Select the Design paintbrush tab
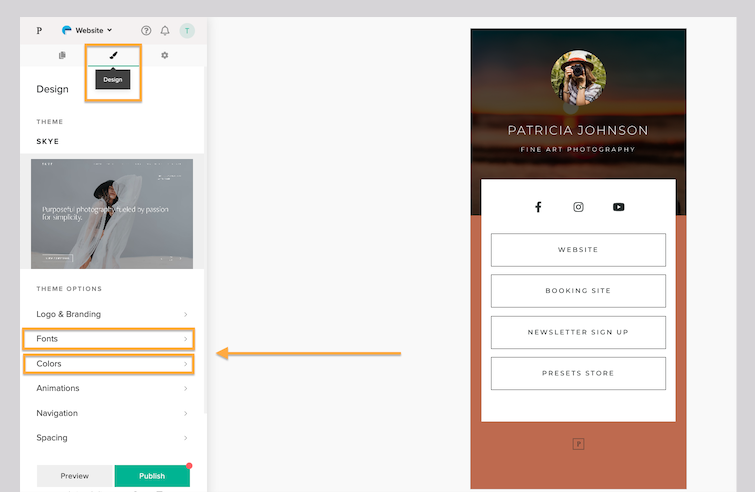The height and width of the screenshot is (492, 755). point(114,55)
